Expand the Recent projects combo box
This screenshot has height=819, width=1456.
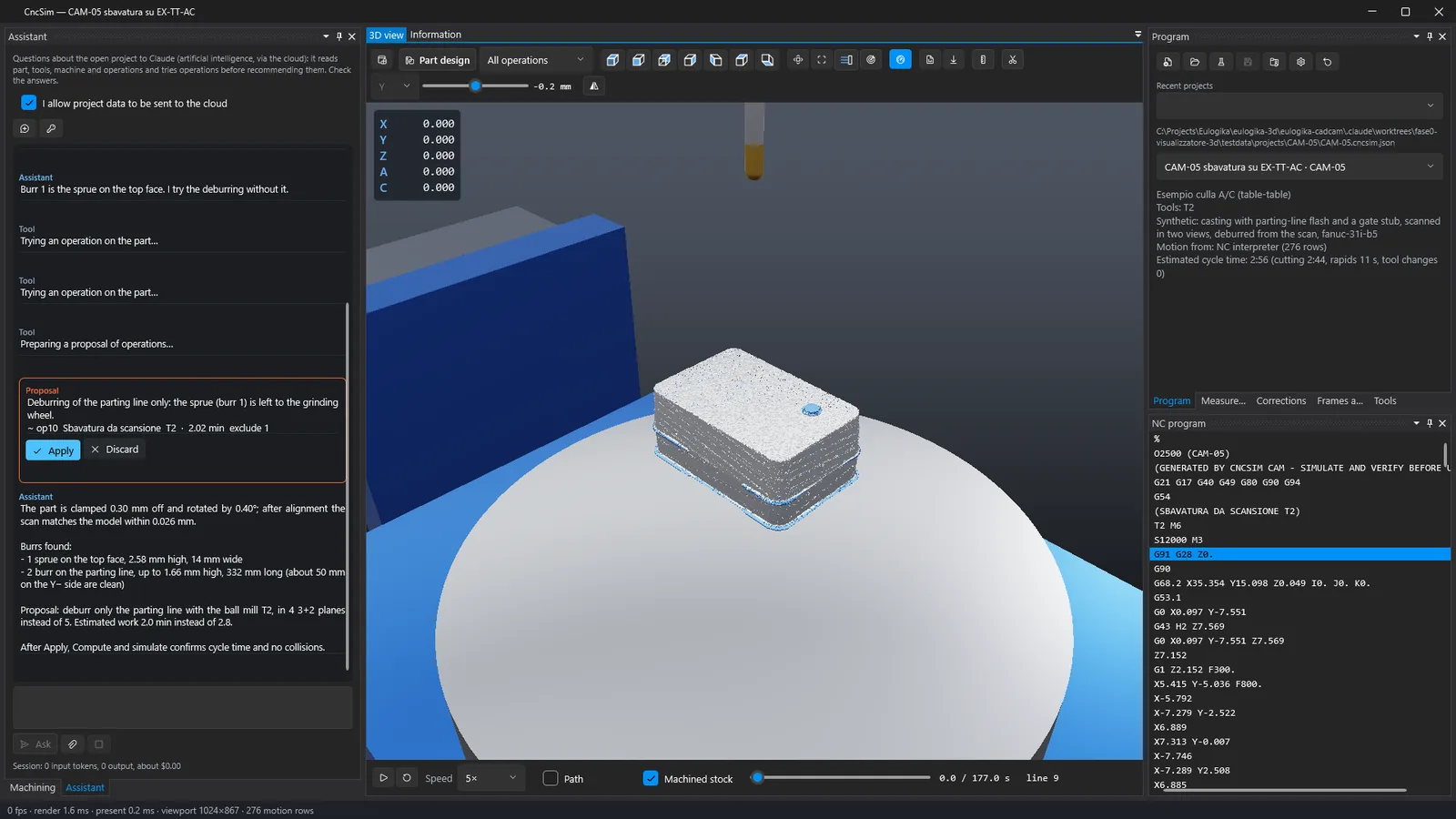(x=1299, y=105)
